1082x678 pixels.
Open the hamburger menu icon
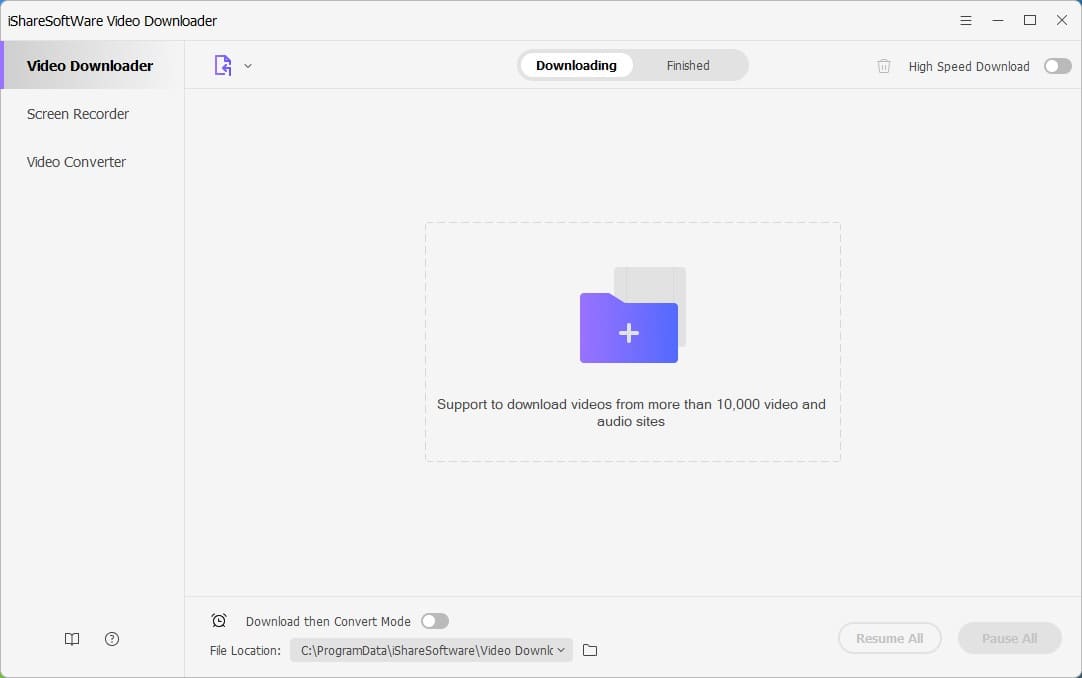click(x=966, y=19)
